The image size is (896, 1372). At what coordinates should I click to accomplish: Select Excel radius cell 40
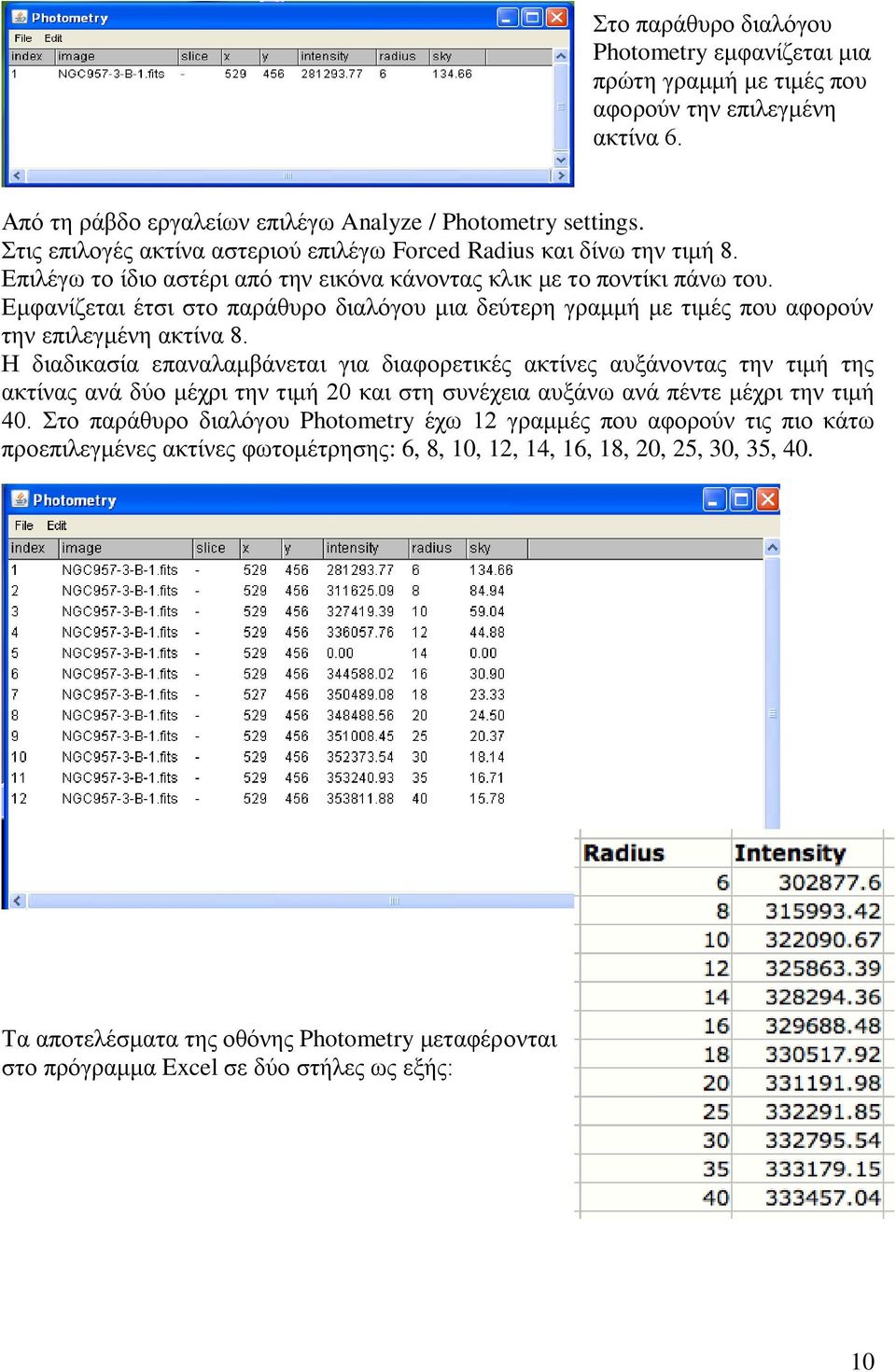click(655, 1197)
